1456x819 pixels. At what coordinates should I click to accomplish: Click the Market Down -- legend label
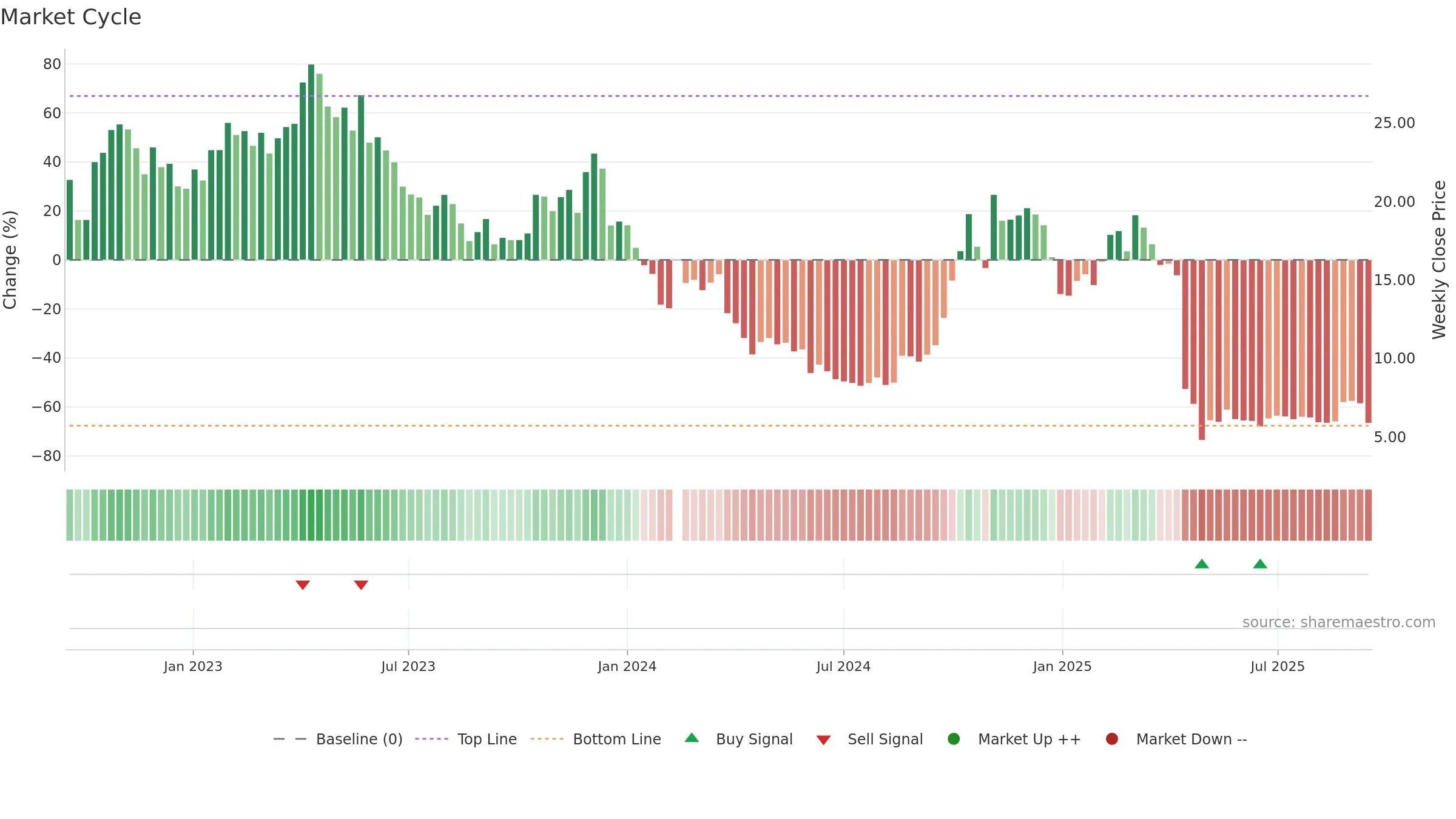pos(1191,739)
